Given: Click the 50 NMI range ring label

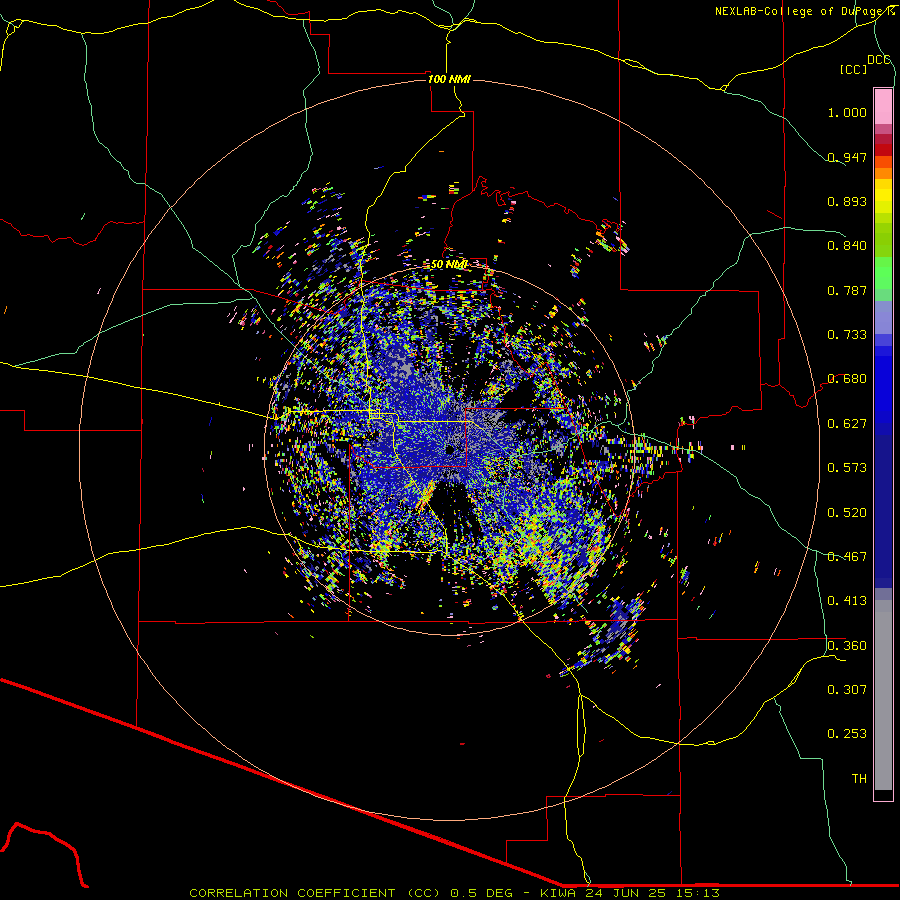Looking at the screenshot, I should coord(449,264).
